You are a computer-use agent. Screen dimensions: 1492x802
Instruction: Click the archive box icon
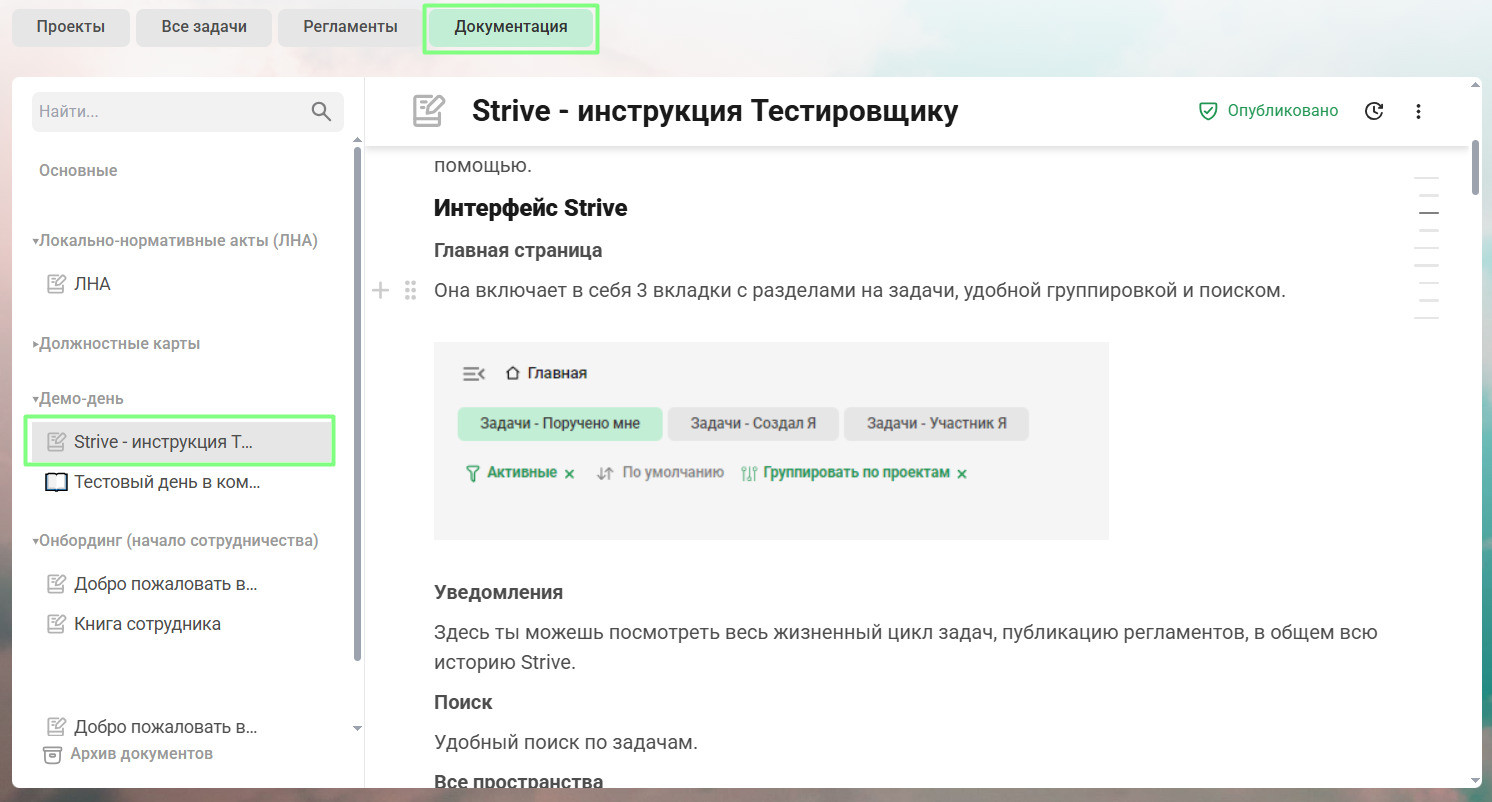click(x=52, y=754)
